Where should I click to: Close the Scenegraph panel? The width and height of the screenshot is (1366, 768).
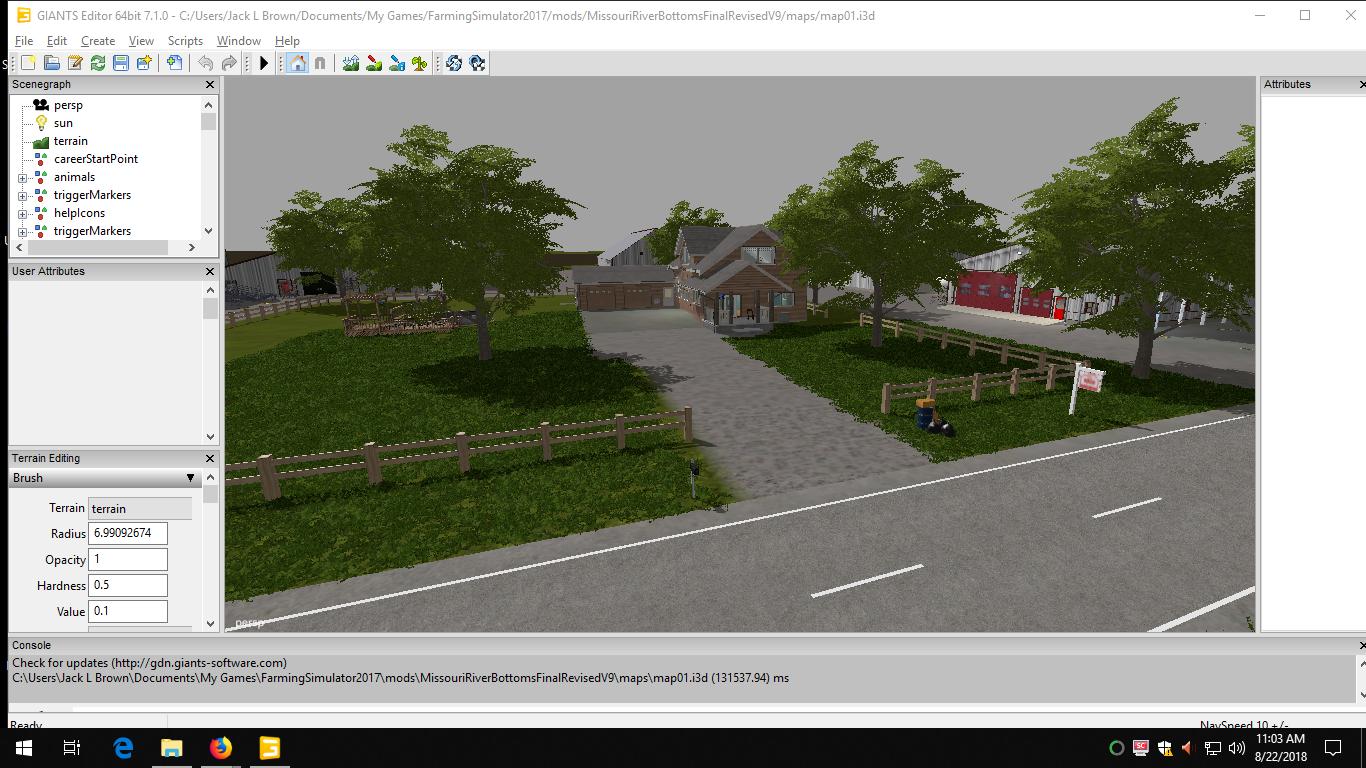click(x=210, y=85)
